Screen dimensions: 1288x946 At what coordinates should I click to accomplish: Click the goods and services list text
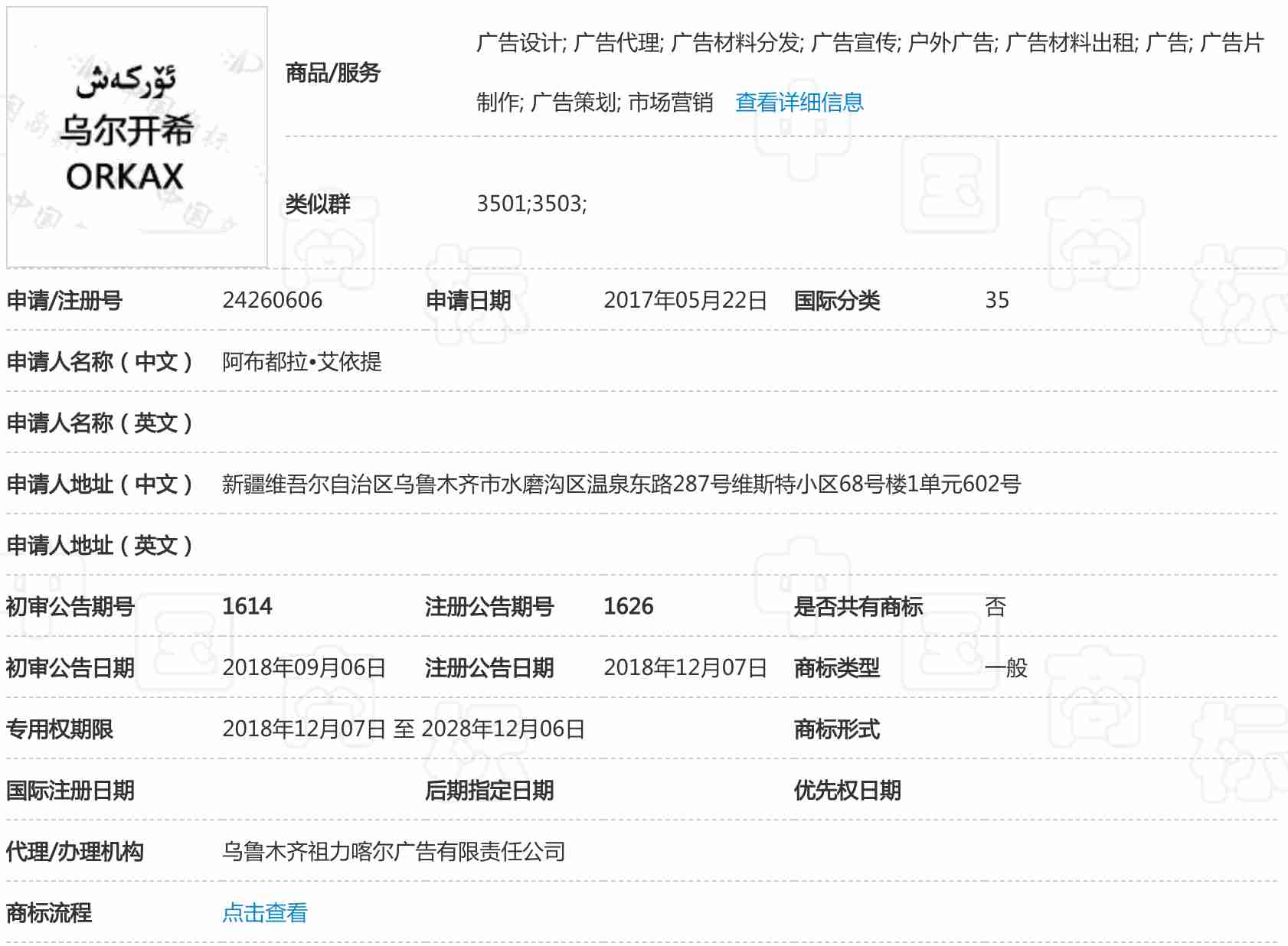[x=869, y=43]
